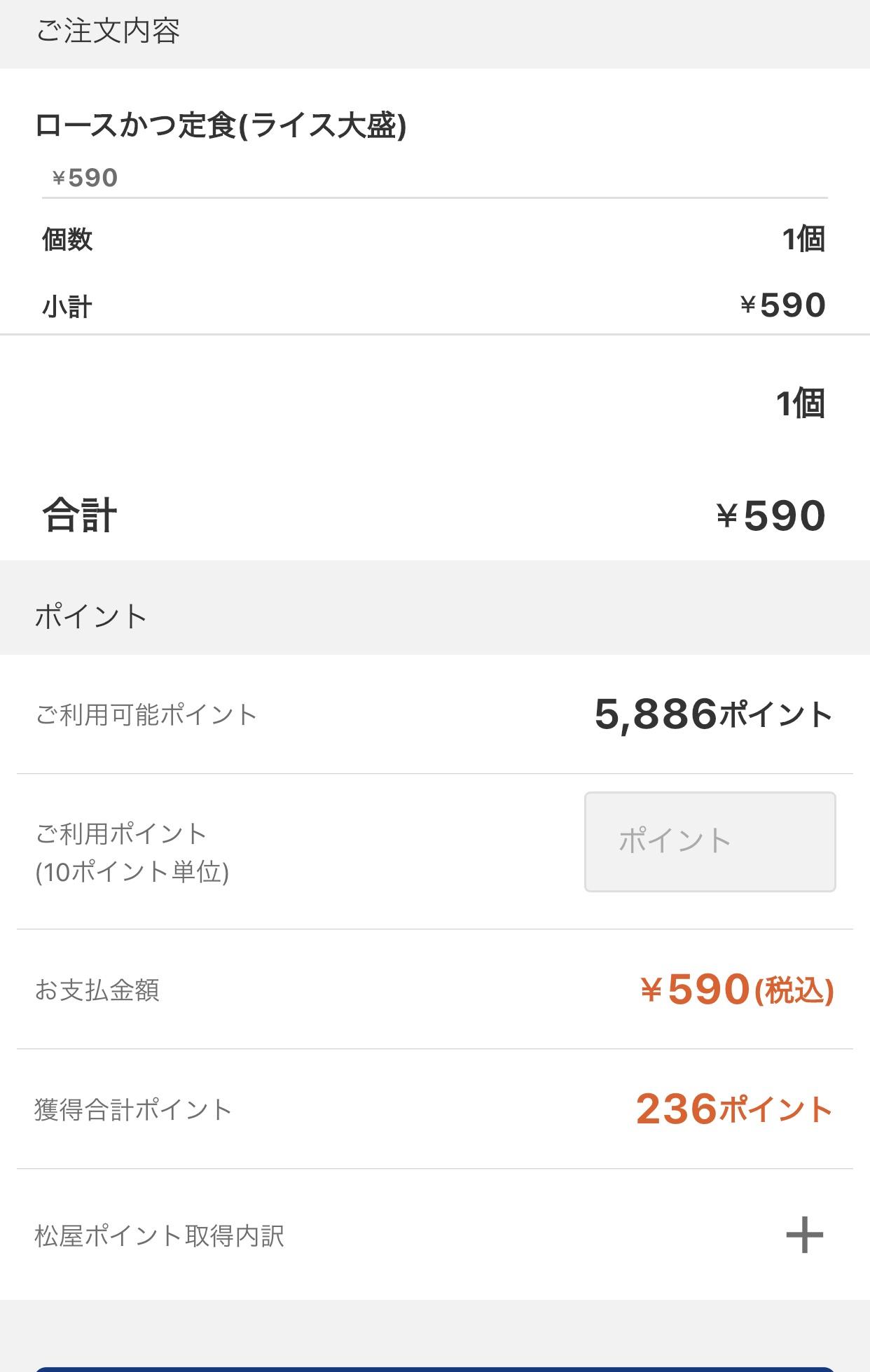Image resolution: width=870 pixels, height=1372 pixels.
Task: Tap the 個数 label
Action: point(67,240)
